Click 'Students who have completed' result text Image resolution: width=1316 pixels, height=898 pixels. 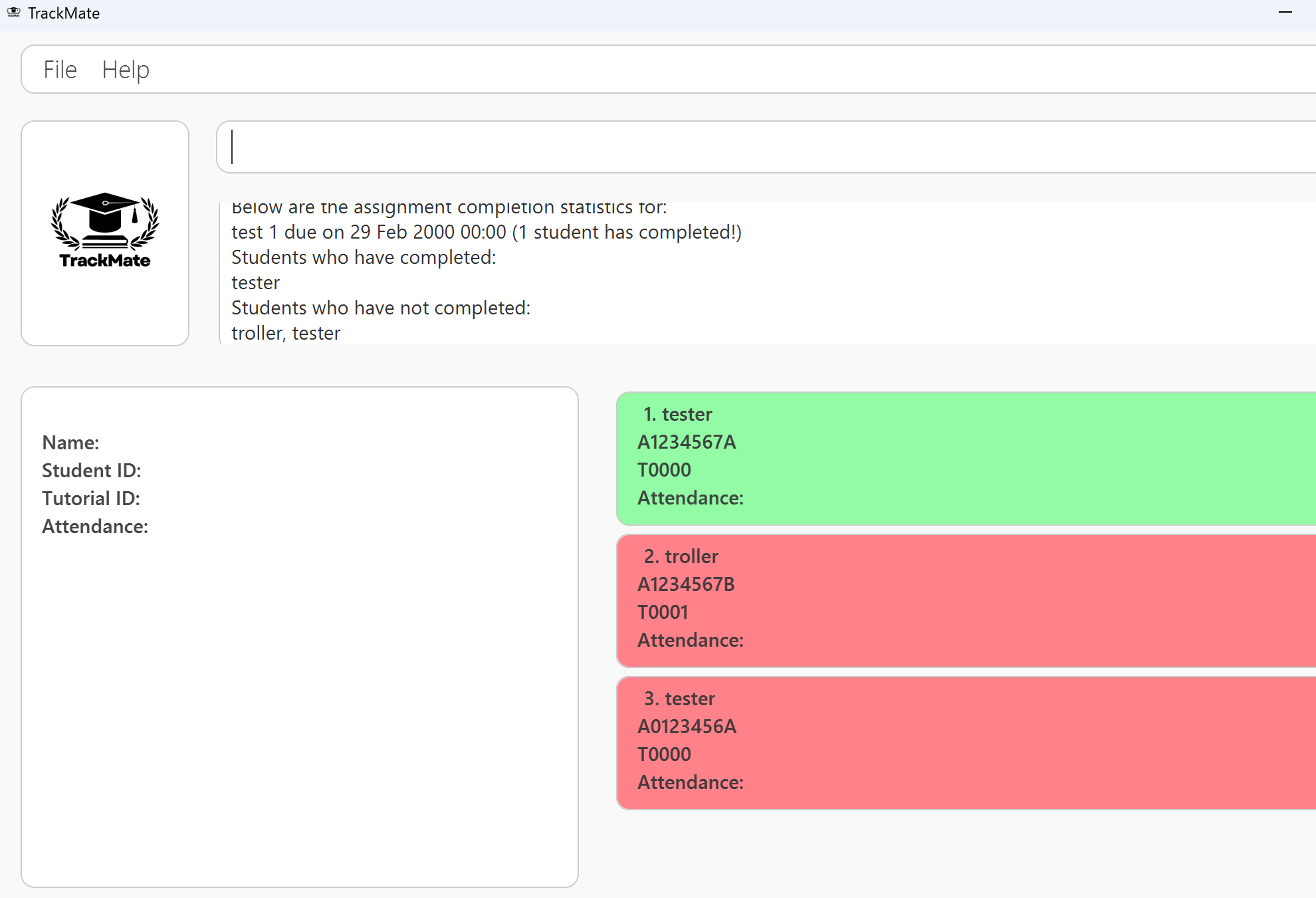(x=363, y=257)
